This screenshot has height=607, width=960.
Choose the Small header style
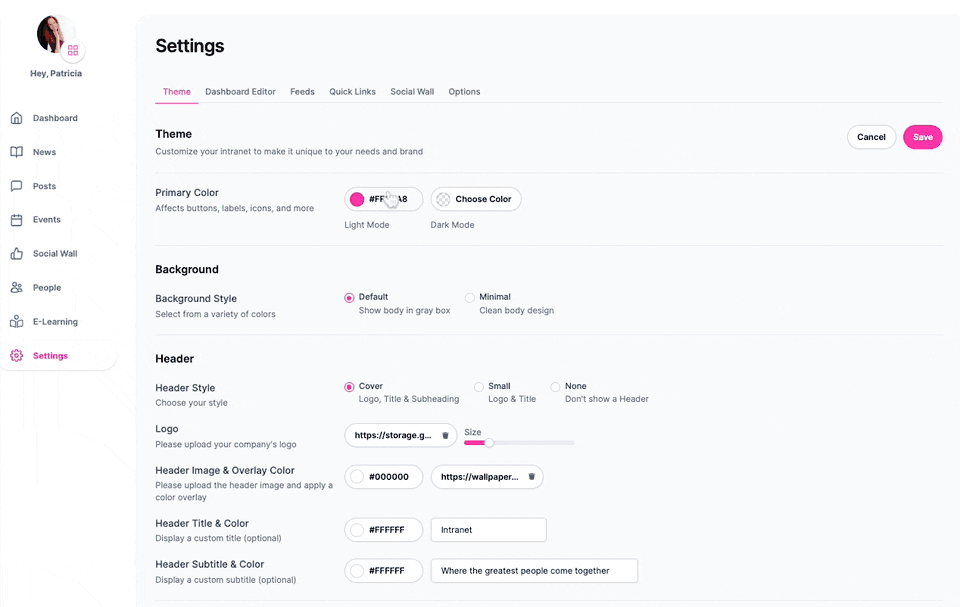click(x=479, y=386)
